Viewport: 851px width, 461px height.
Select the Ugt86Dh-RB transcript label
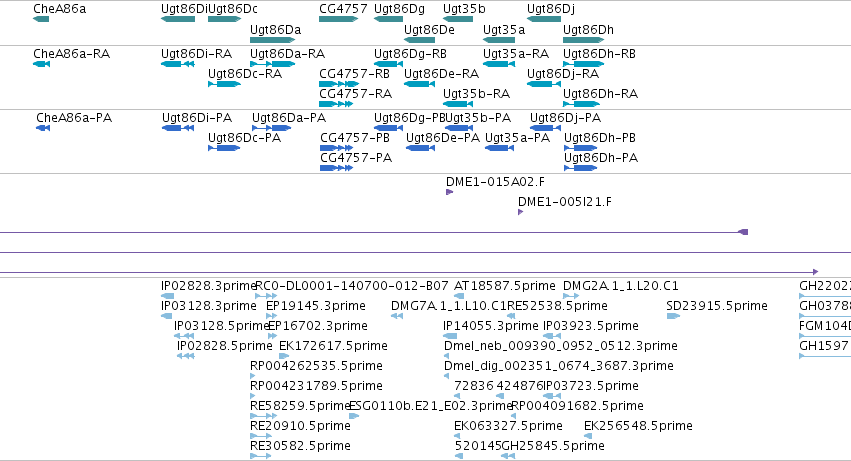[x=600, y=54]
